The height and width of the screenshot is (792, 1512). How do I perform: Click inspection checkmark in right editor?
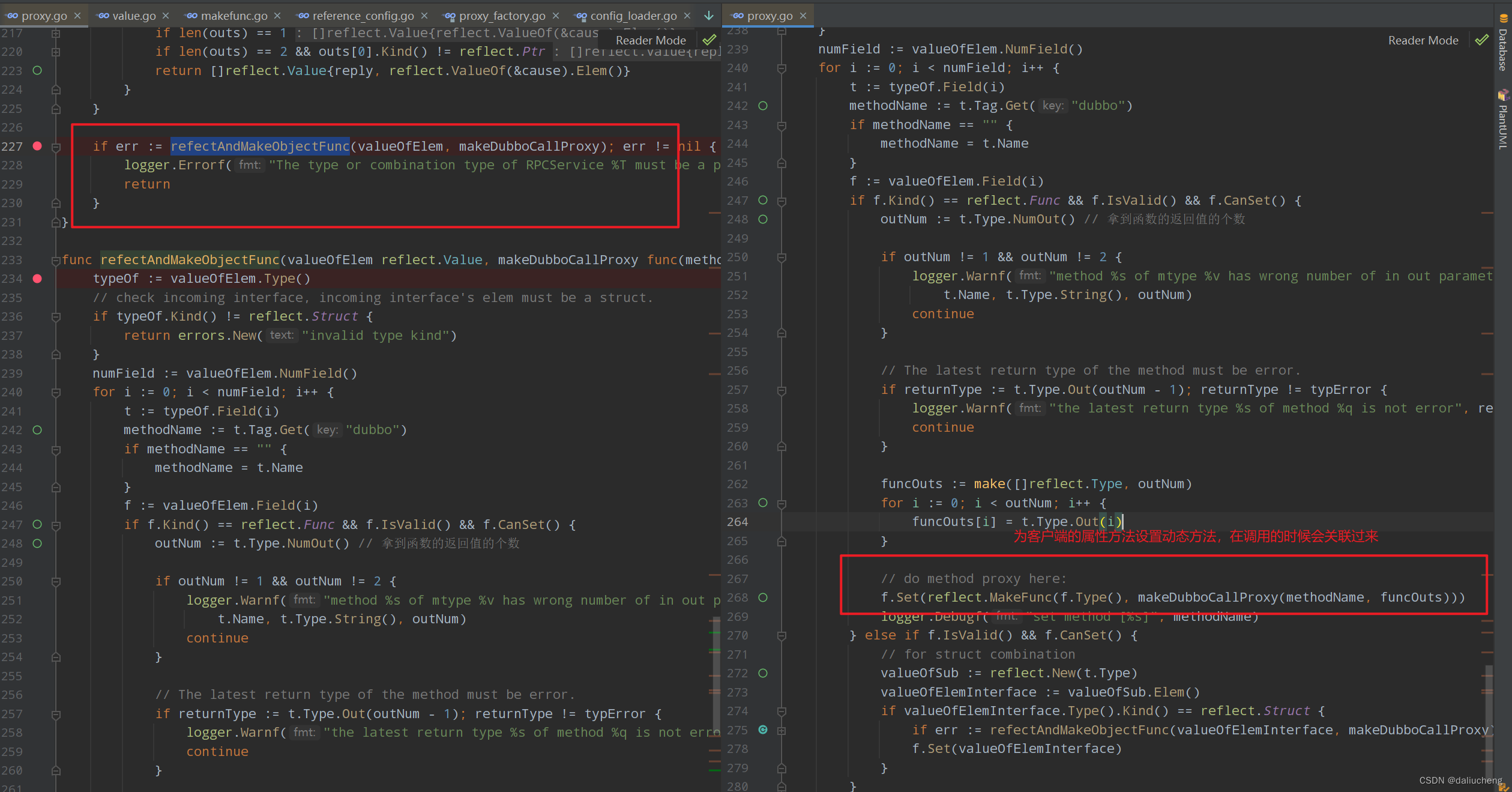pyautogui.click(x=1482, y=40)
